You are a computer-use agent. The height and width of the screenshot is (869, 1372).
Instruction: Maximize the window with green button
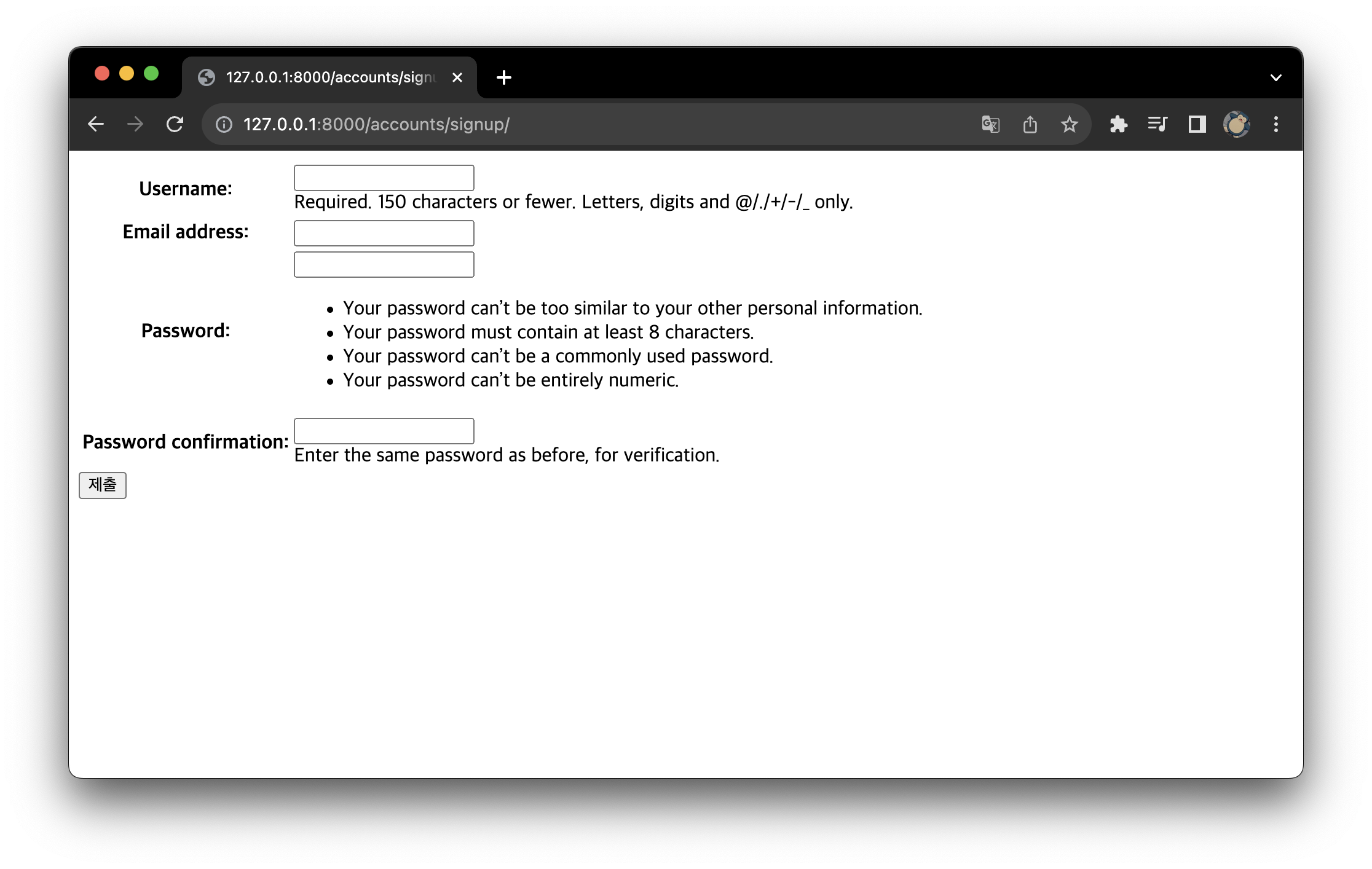tap(151, 74)
